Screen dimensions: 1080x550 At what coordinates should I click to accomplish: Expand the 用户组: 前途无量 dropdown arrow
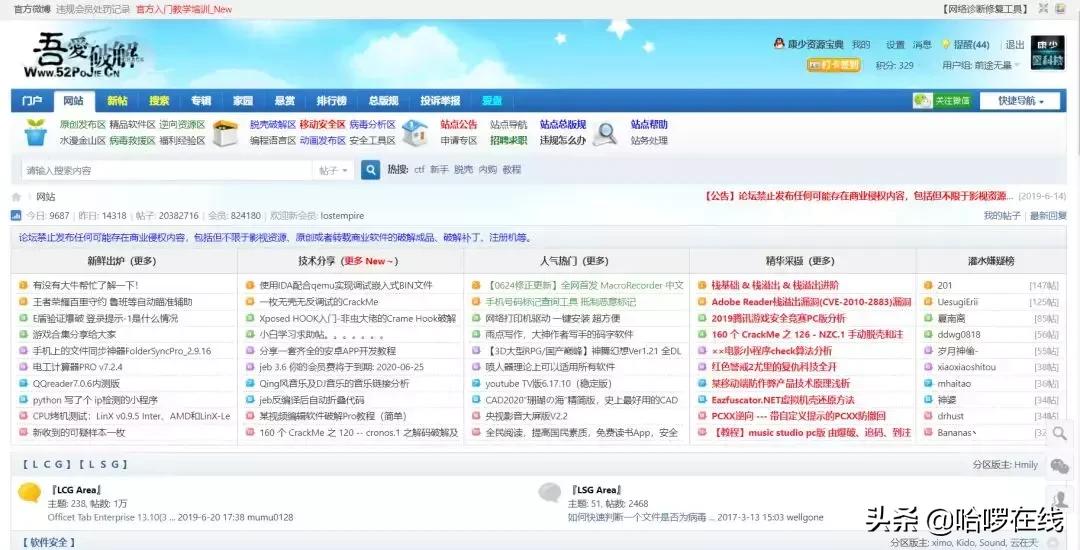coord(1017,66)
